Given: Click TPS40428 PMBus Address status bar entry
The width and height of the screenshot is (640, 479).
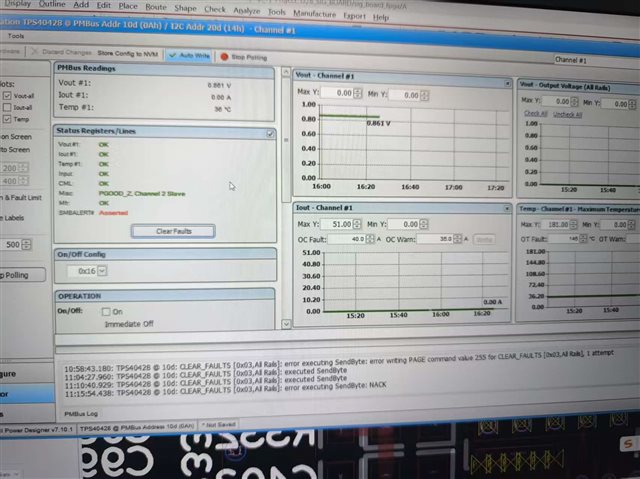Looking at the screenshot, I should (x=137, y=427).
